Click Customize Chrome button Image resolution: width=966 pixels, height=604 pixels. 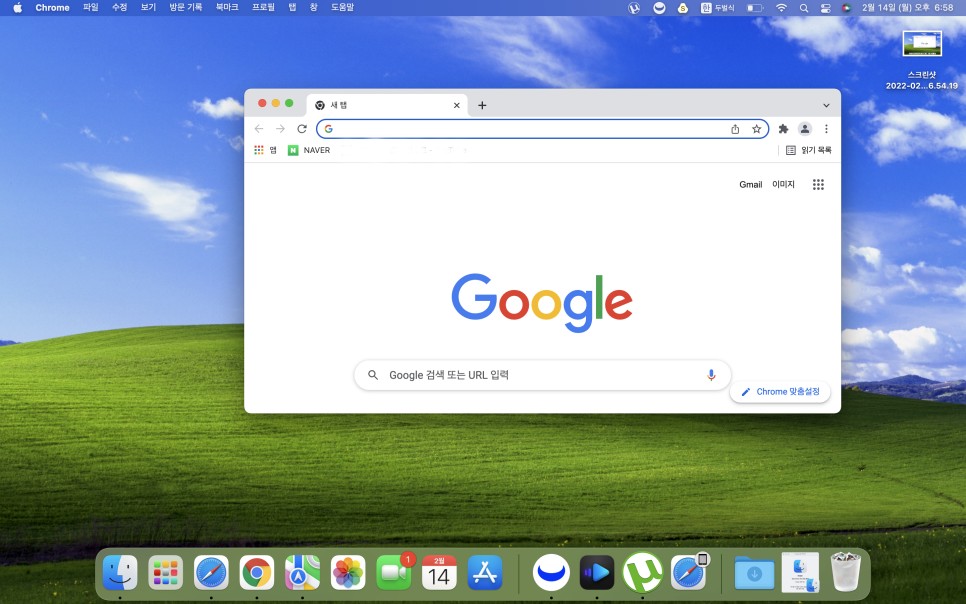click(780, 391)
